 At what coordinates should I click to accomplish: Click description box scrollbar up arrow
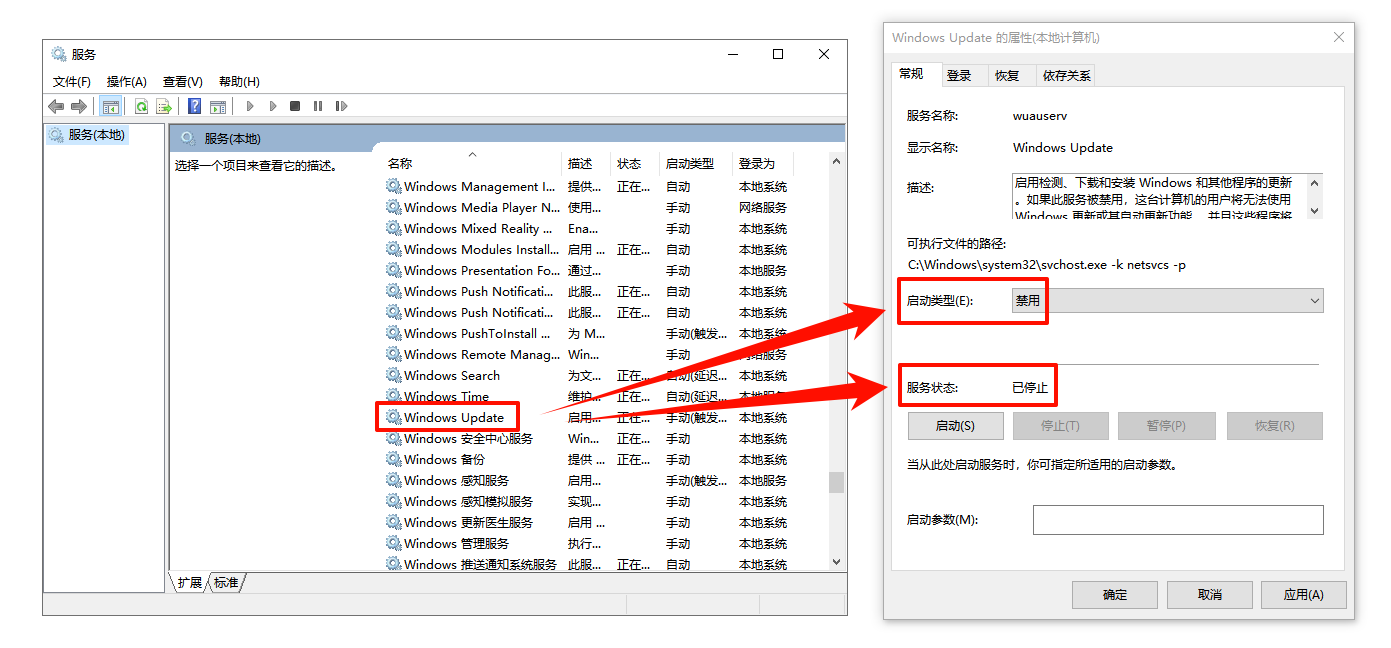(x=1315, y=182)
